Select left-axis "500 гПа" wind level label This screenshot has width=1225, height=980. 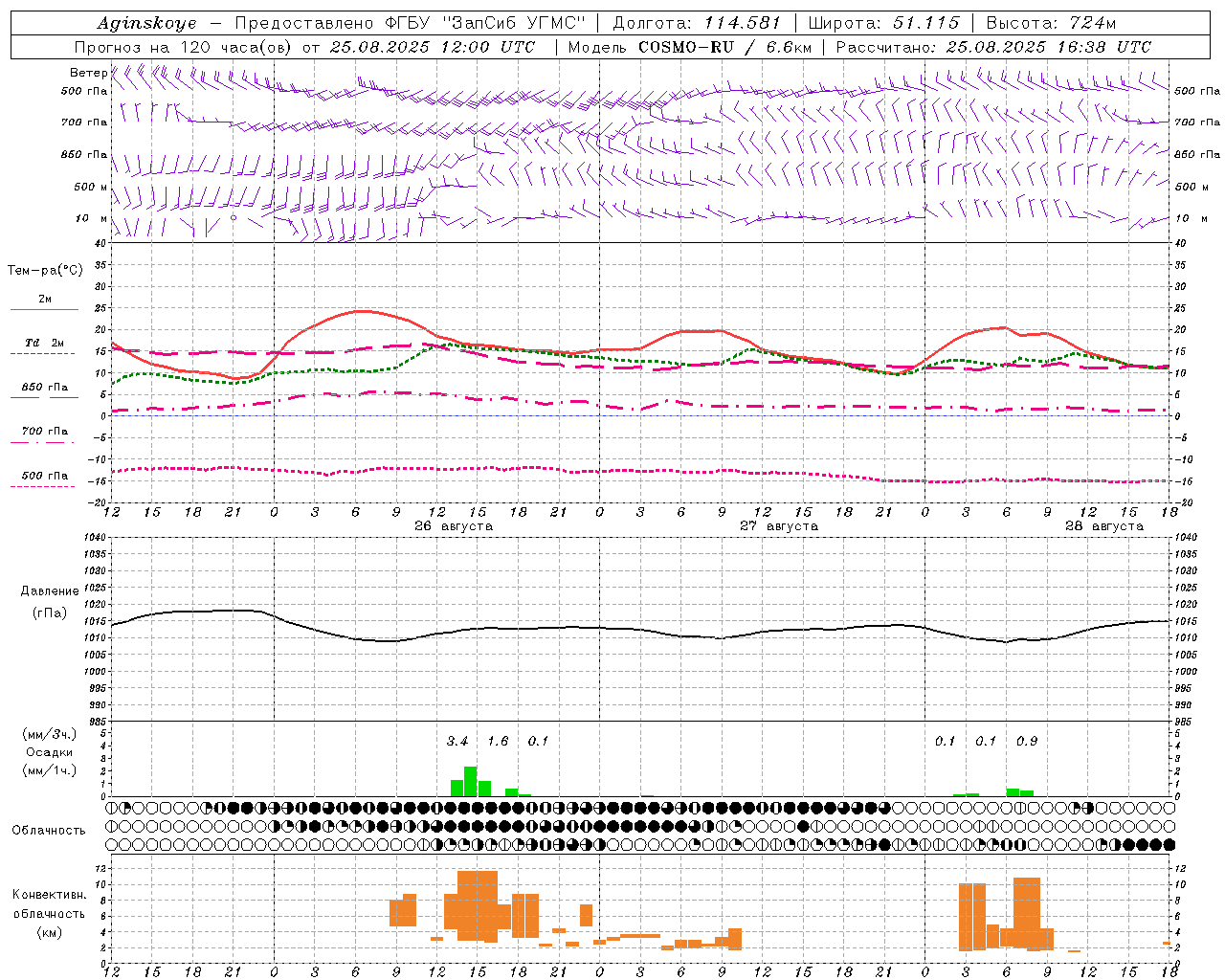pos(84,91)
